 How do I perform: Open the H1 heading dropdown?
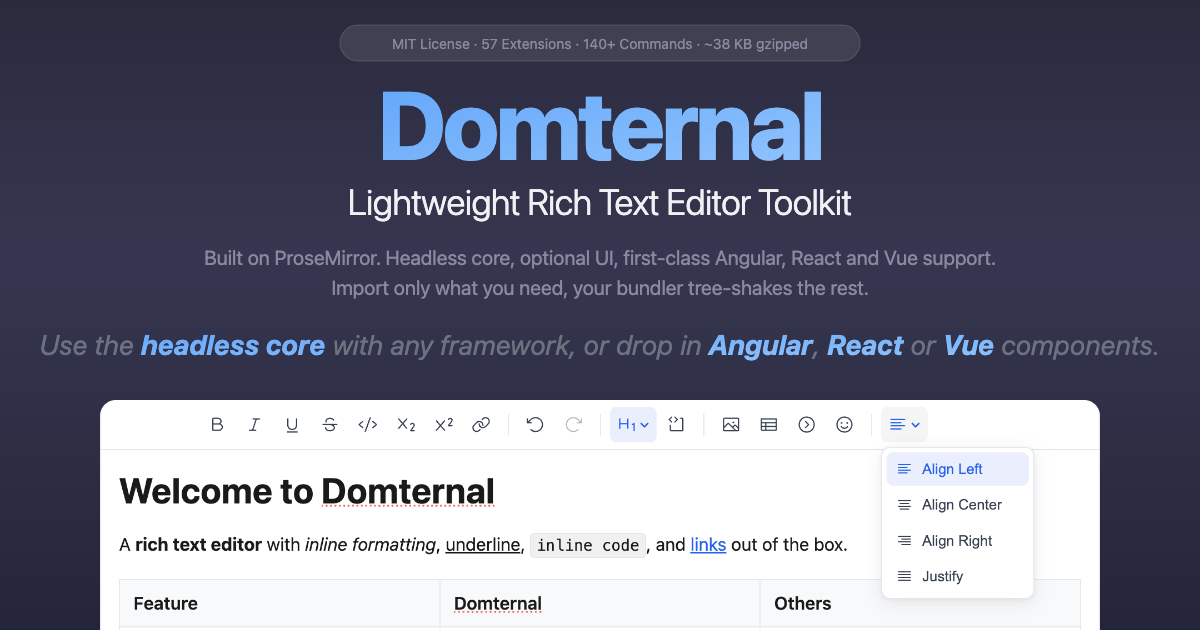pos(633,424)
